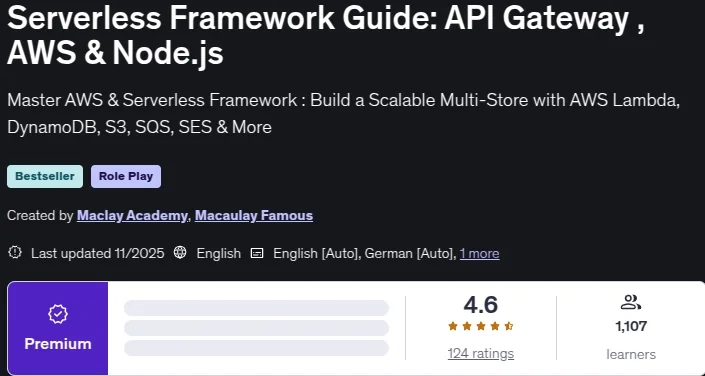Click the globe language icon
The height and width of the screenshot is (376, 705).
[x=180, y=253]
